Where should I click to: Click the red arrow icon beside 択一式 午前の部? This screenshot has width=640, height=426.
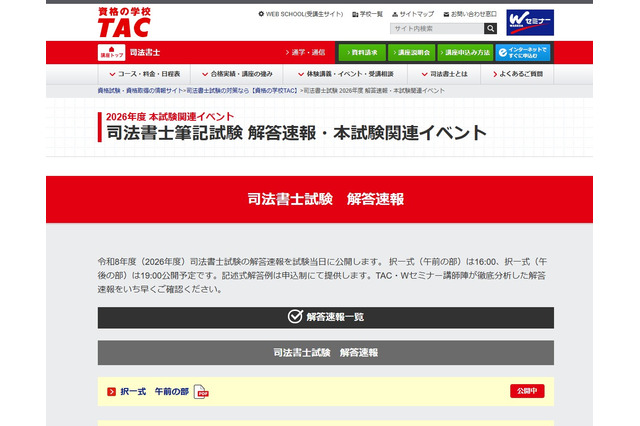[x=111, y=392]
